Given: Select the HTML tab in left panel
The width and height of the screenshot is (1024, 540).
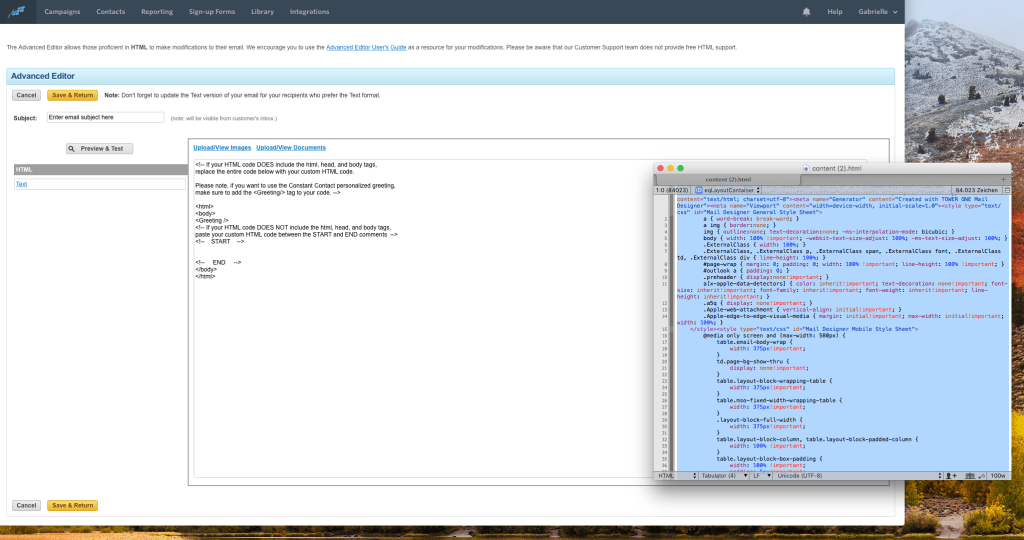Looking at the screenshot, I should pyautogui.click(x=101, y=170).
